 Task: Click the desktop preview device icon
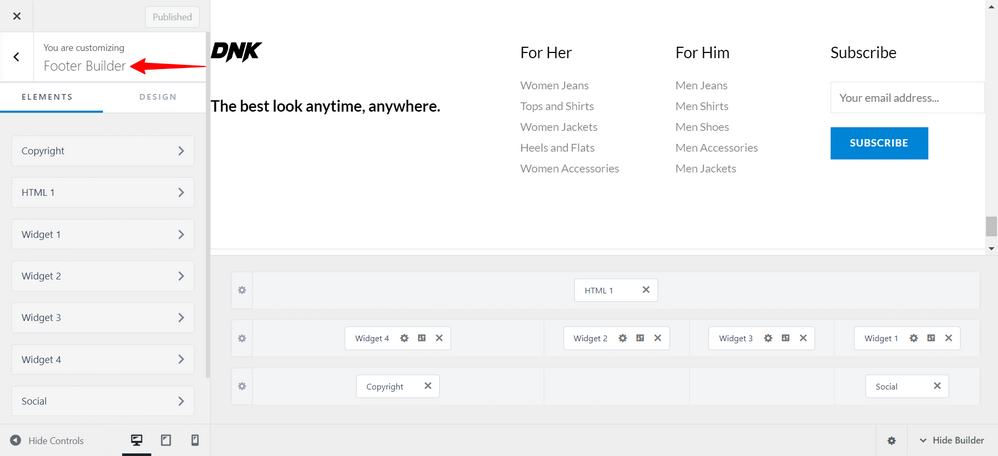[x=136, y=440]
